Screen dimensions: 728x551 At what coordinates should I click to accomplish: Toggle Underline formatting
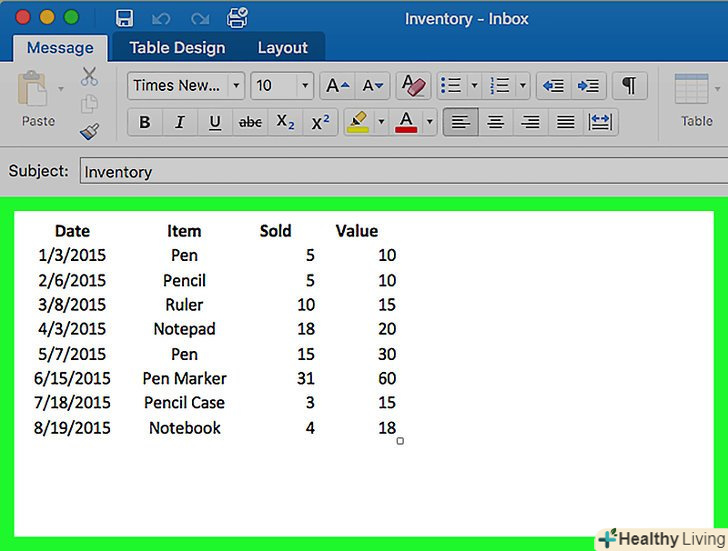pos(215,122)
